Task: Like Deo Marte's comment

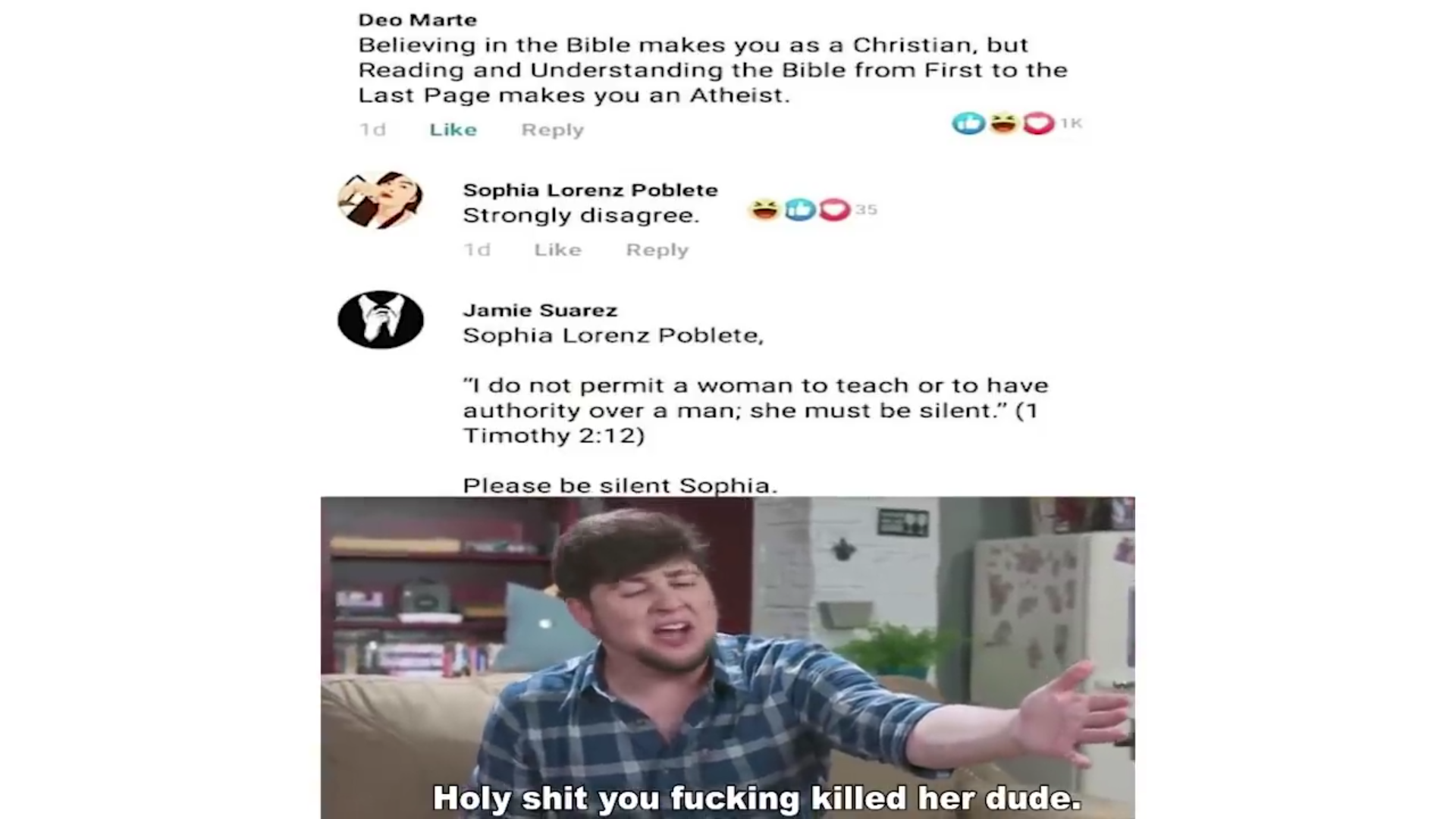Action: (x=453, y=130)
